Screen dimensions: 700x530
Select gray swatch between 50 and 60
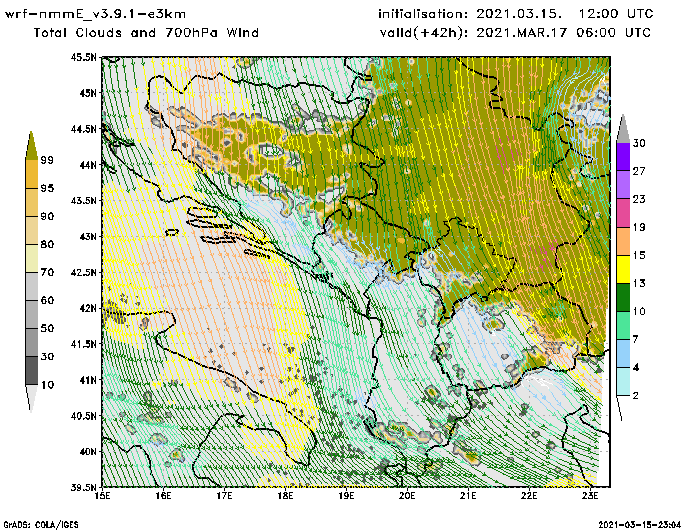32,315
